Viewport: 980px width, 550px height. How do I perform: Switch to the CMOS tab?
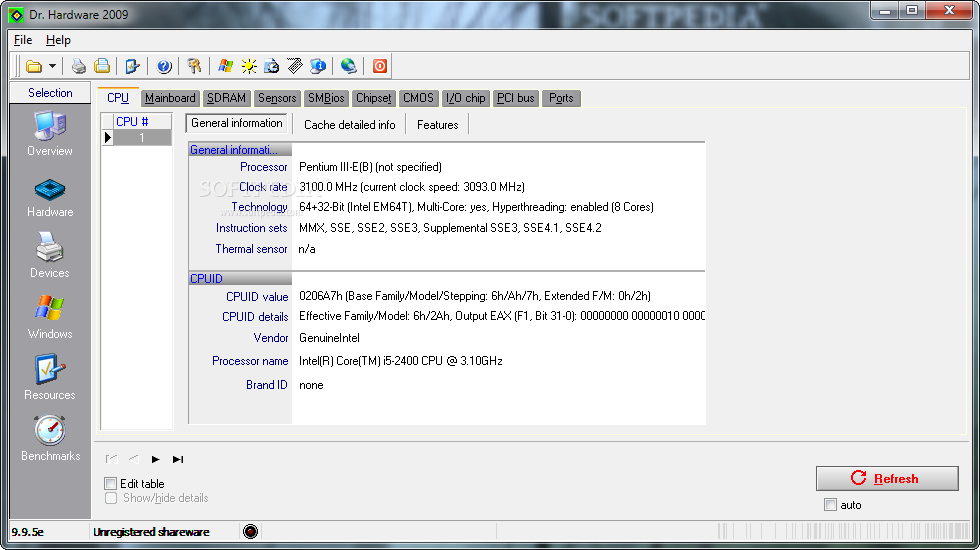point(418,98)
